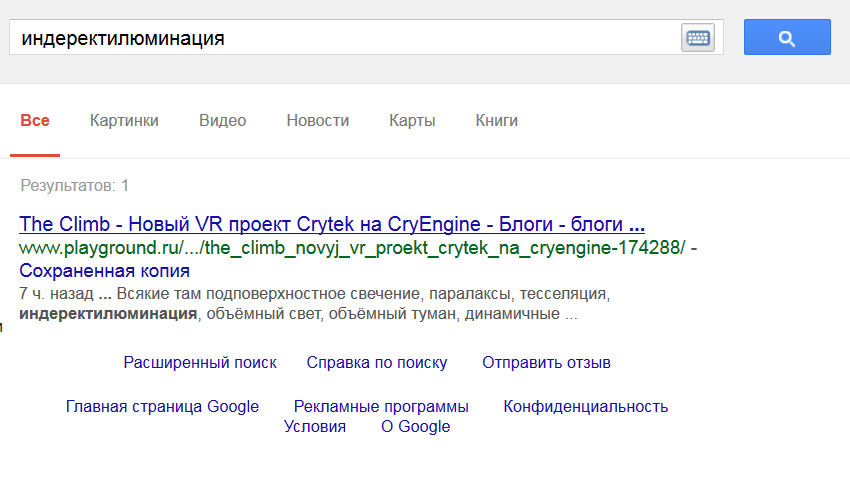Open the Новости tab
Screen dimensions: 850x493
coord(318,120)
